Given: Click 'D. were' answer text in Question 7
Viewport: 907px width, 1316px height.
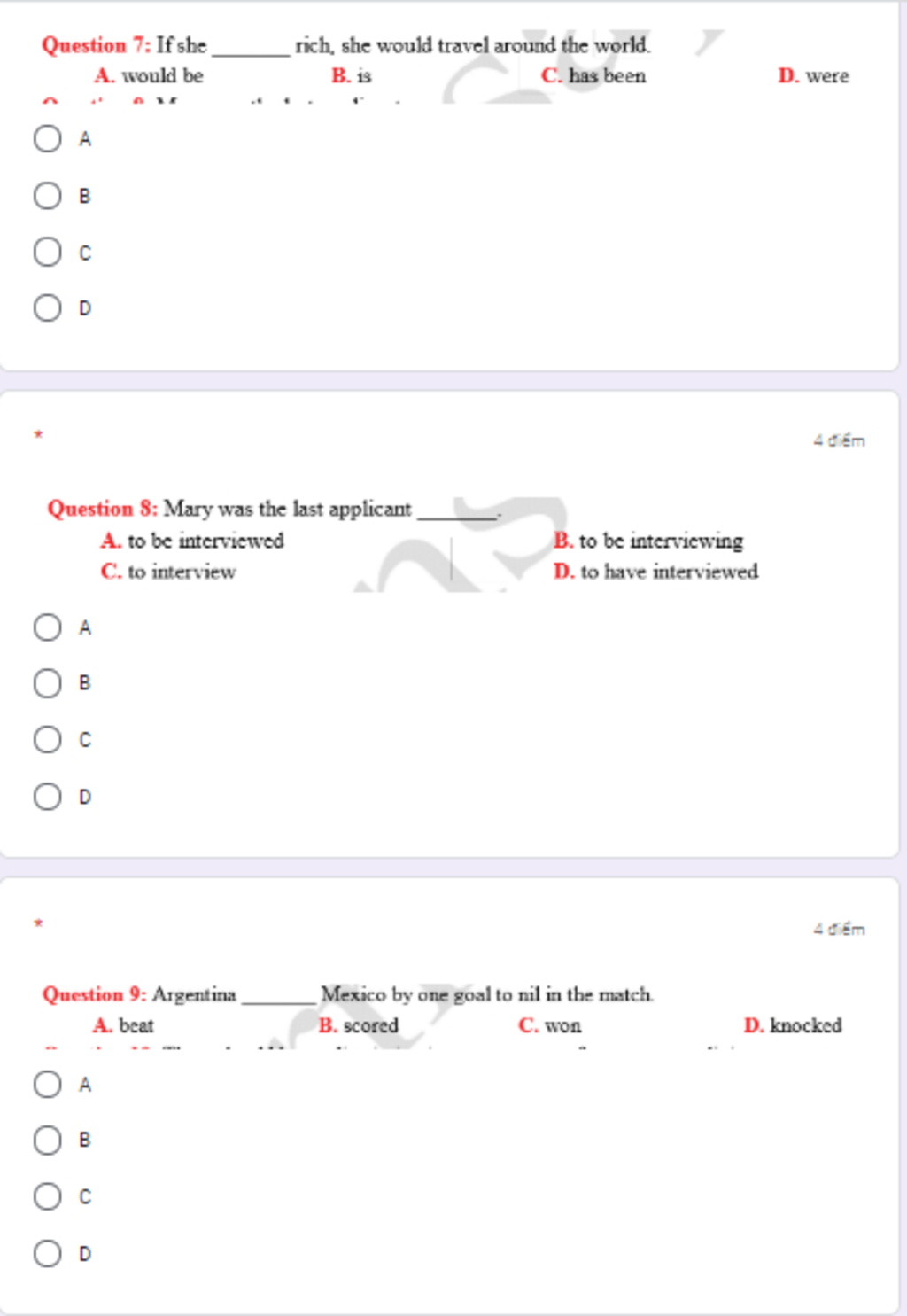Looking at the screenshot, I should 813,76.
